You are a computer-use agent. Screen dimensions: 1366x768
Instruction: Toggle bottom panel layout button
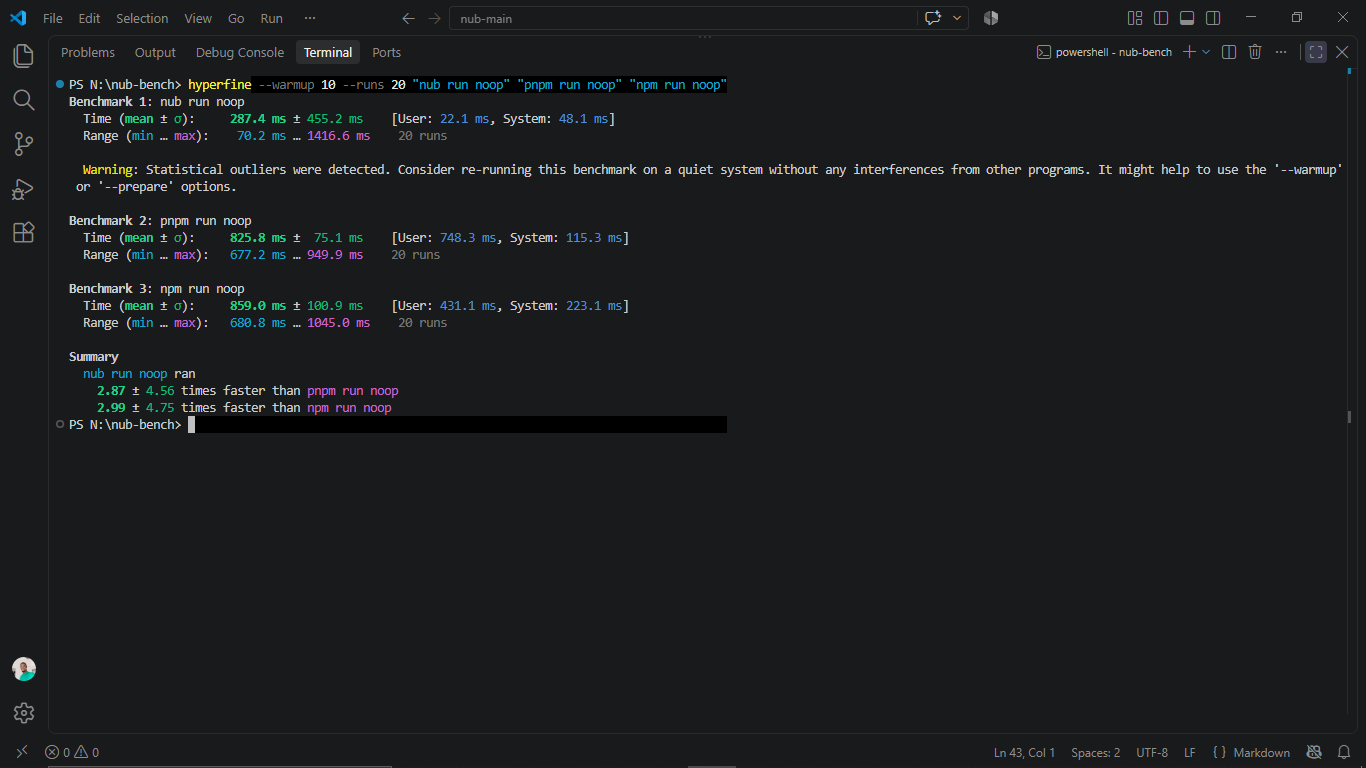pyautogui.click(x=1187, y=18)
